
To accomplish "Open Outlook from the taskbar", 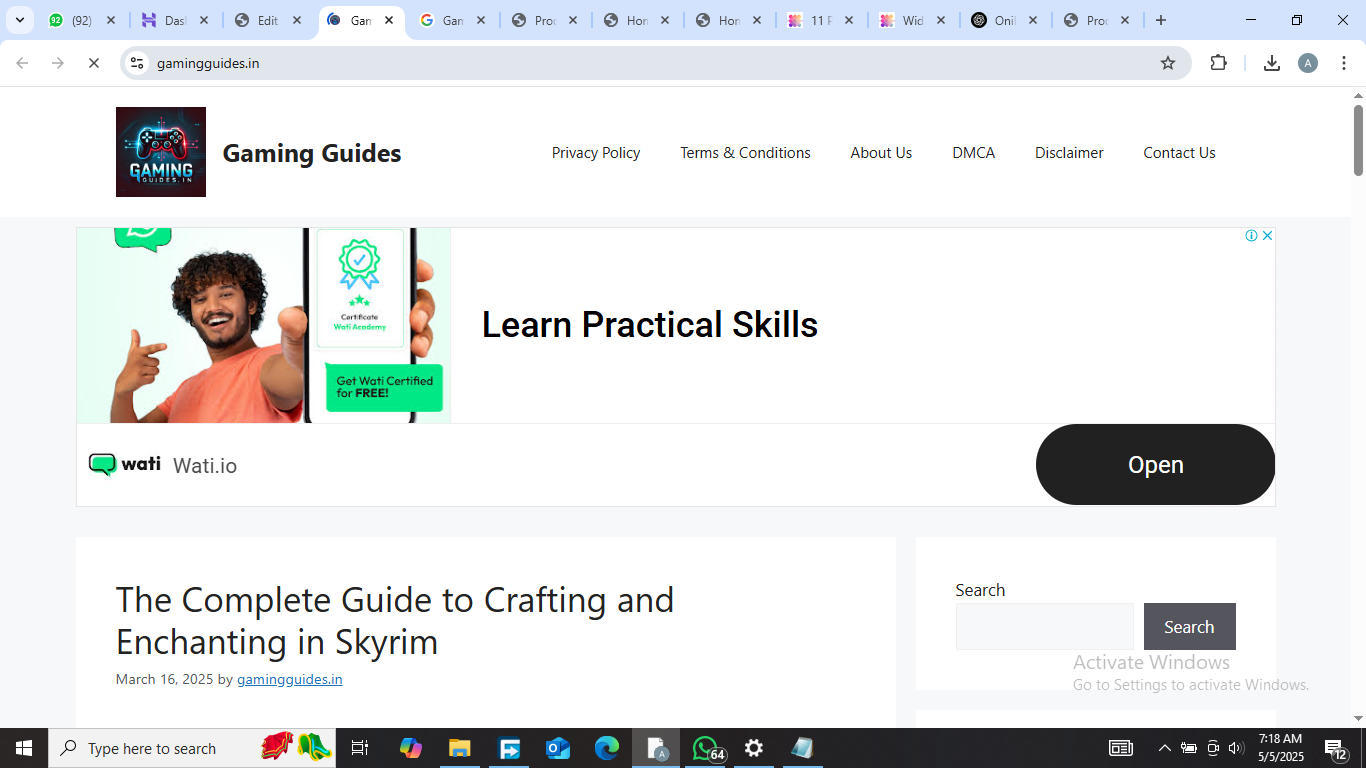I will coord(557,748).
